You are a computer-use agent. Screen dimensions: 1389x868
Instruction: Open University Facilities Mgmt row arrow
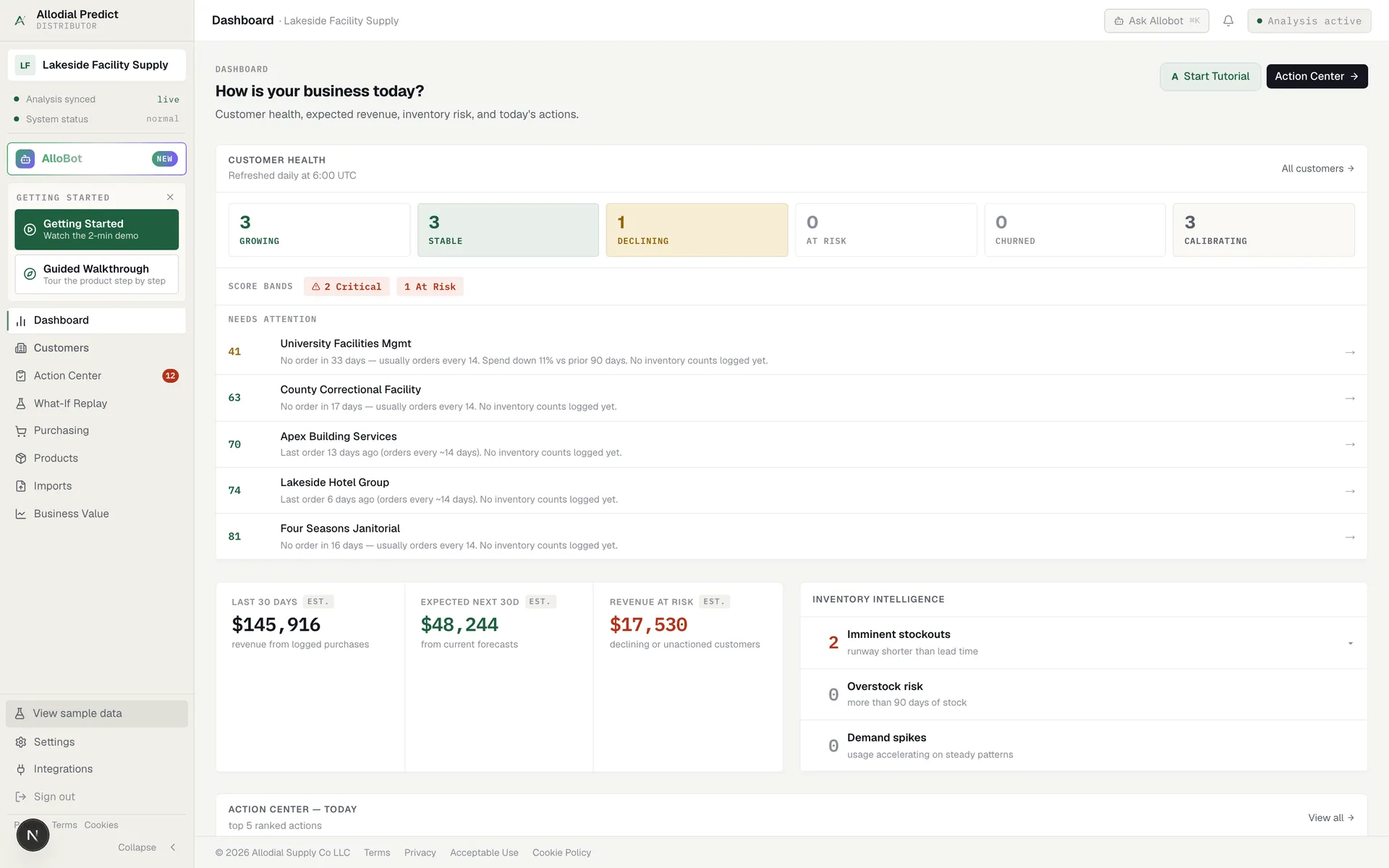tap(1350, 352)
